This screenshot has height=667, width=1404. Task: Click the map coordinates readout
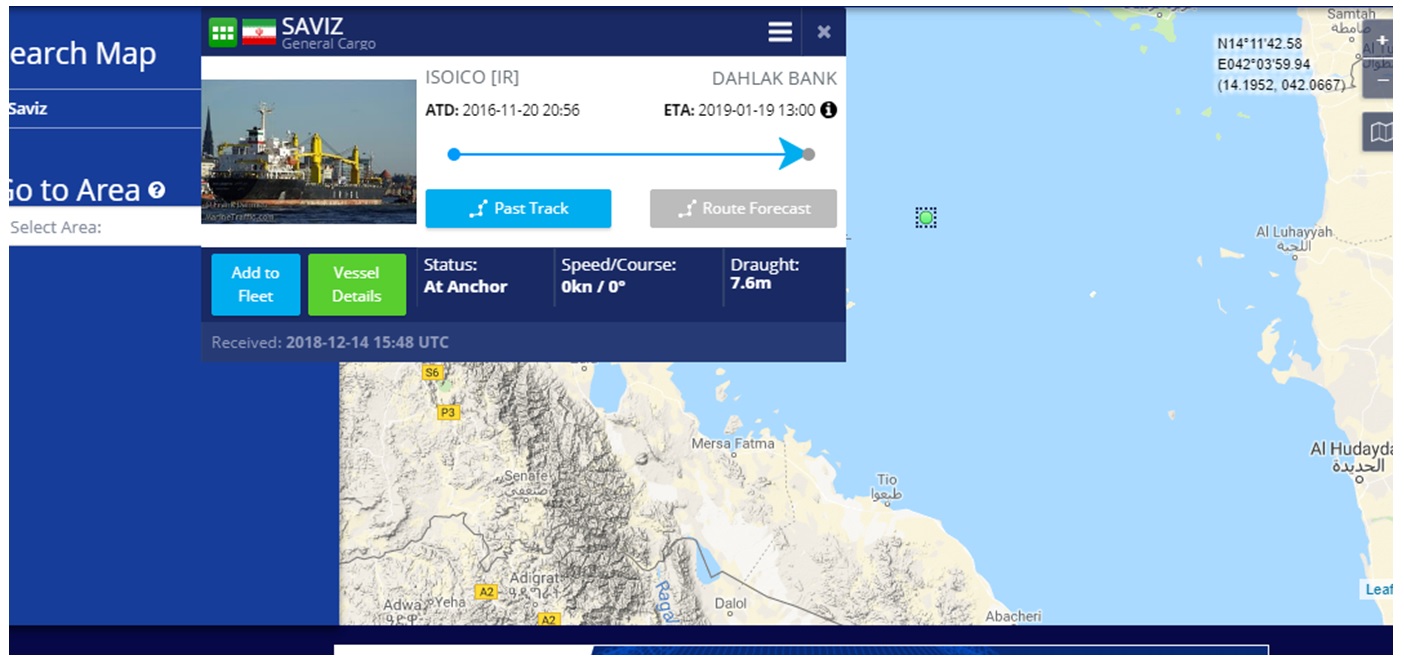[x=1281, y=64]
